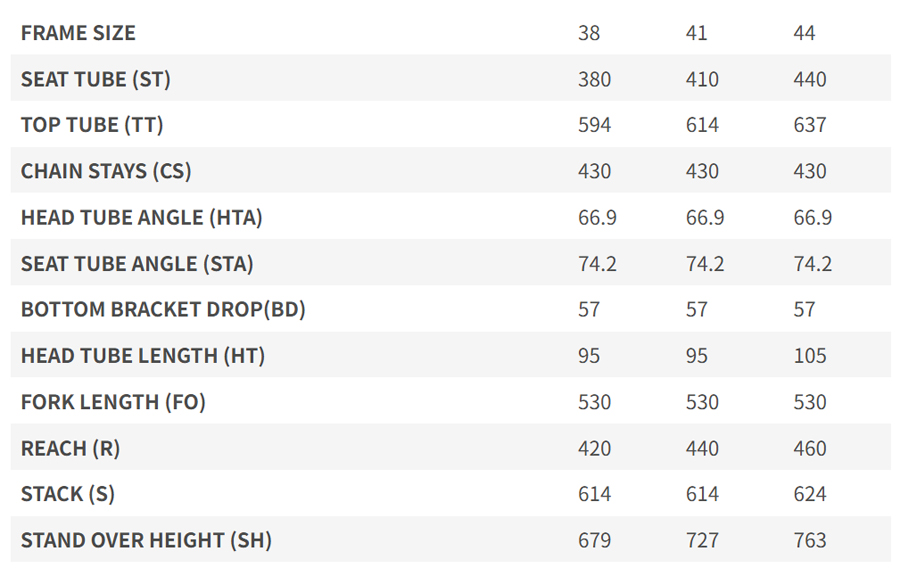Select top tube value 637
Viewport: 900px width, 576px height.
(809, 125)
